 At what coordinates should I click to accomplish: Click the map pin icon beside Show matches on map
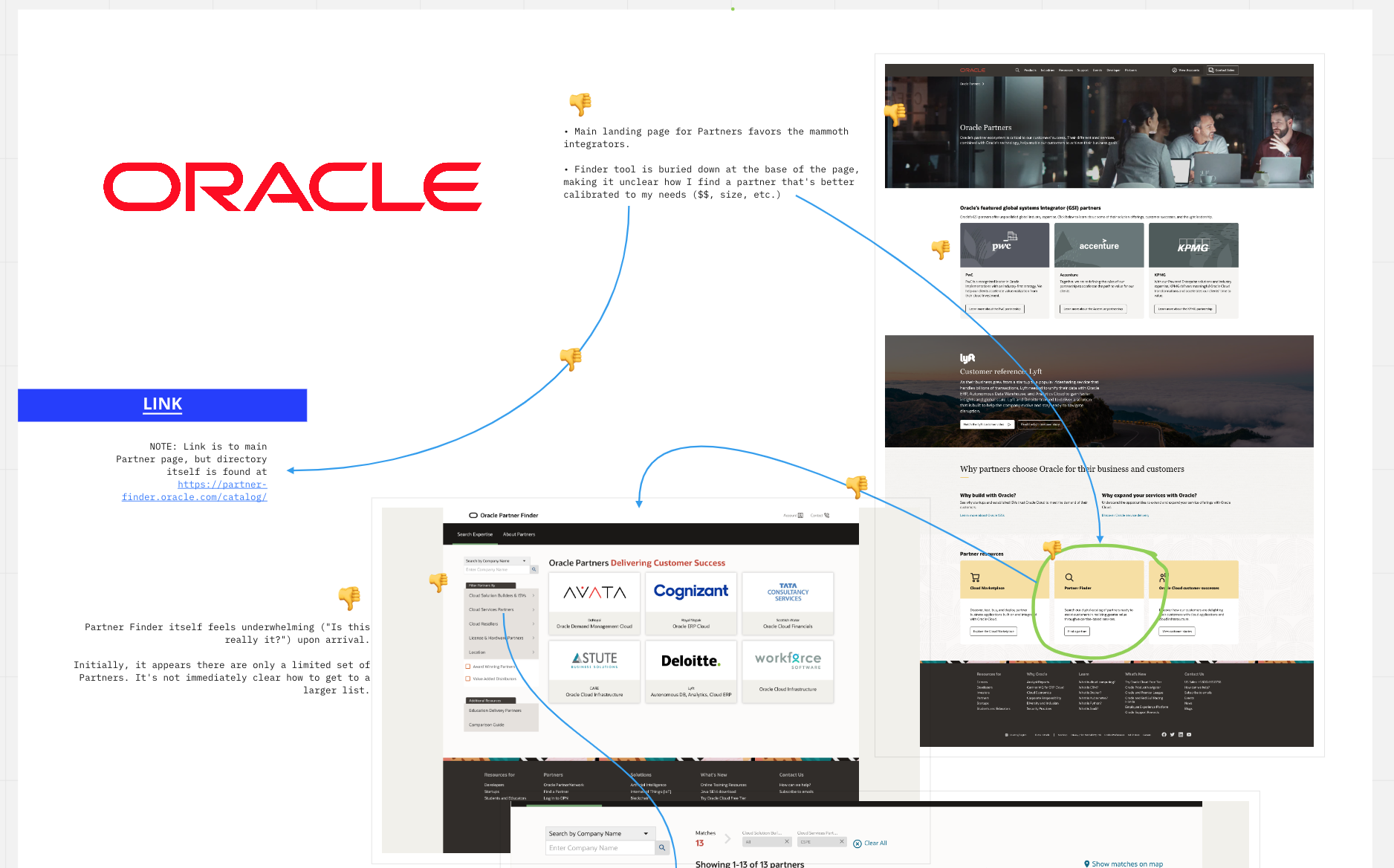click(1087, 864)
